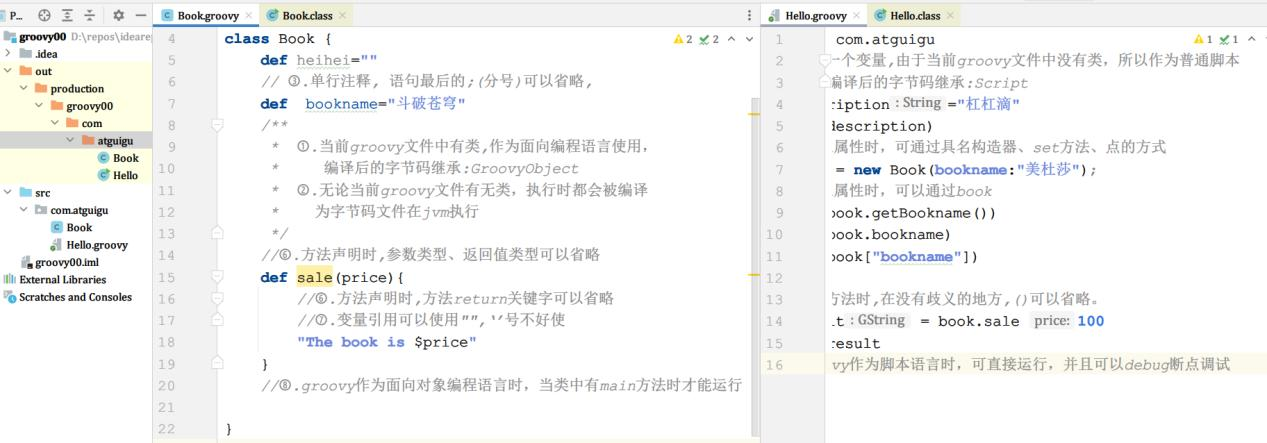
Task: Fold the sale method at line 15
Action: 216,277
